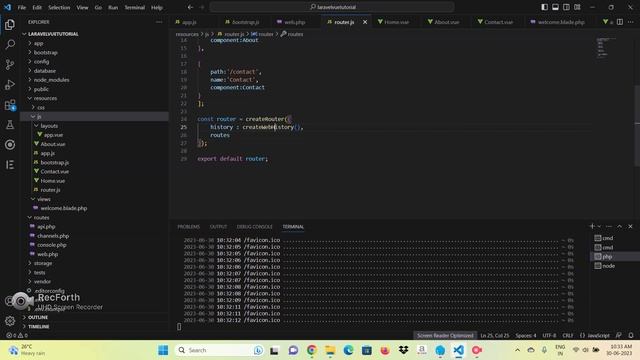Show the Problems panel tab

pos(189,227)
